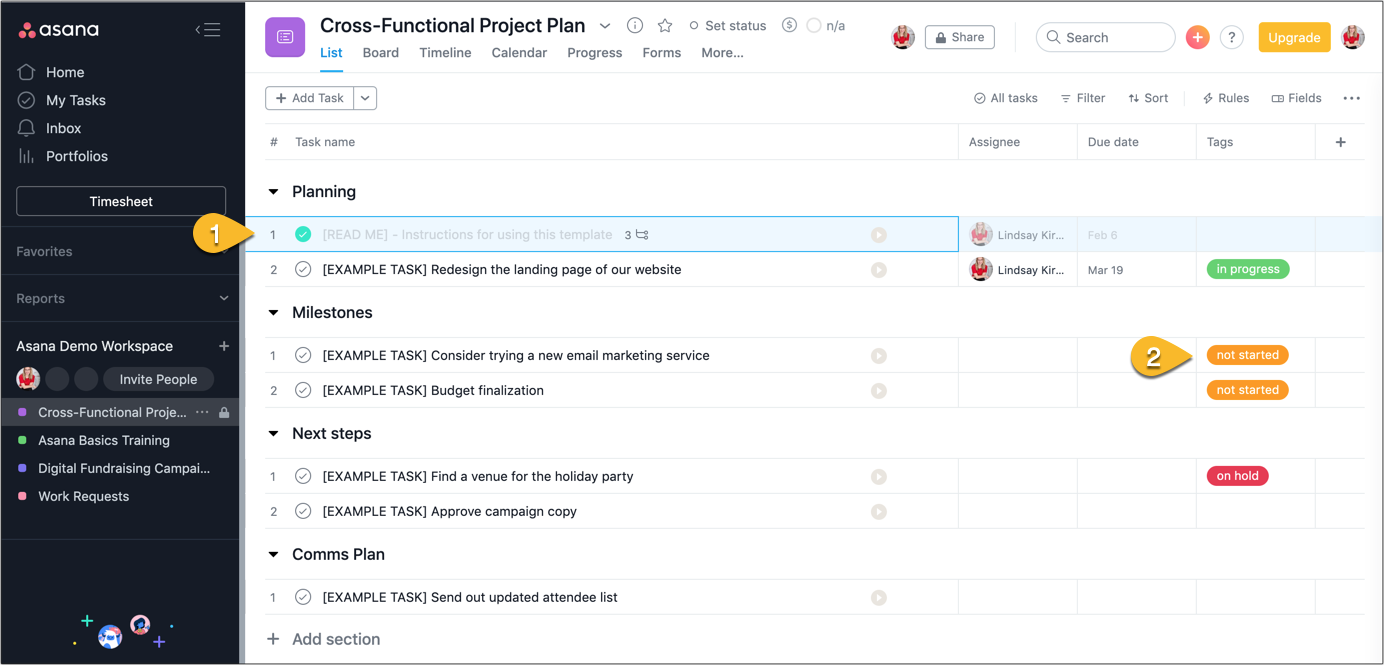Open the three-dot more options in toolbar
Viewport: 1384px width, 665px height.
click(1351, 98)
